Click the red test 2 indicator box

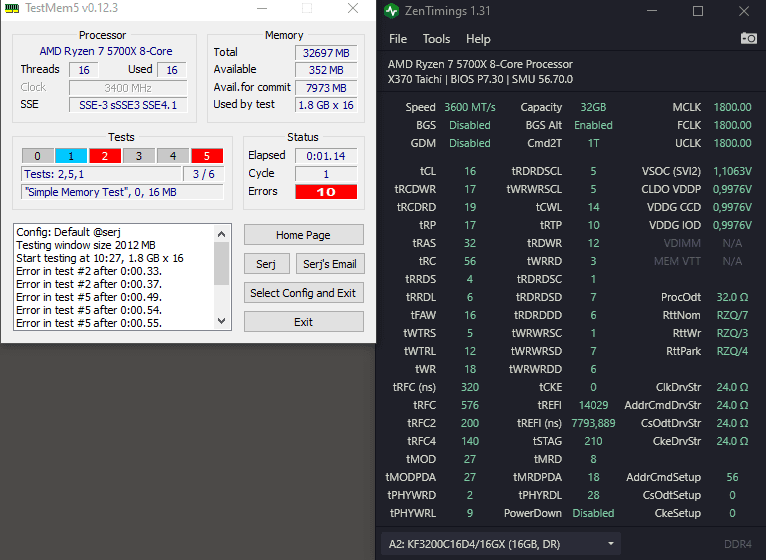105,156
